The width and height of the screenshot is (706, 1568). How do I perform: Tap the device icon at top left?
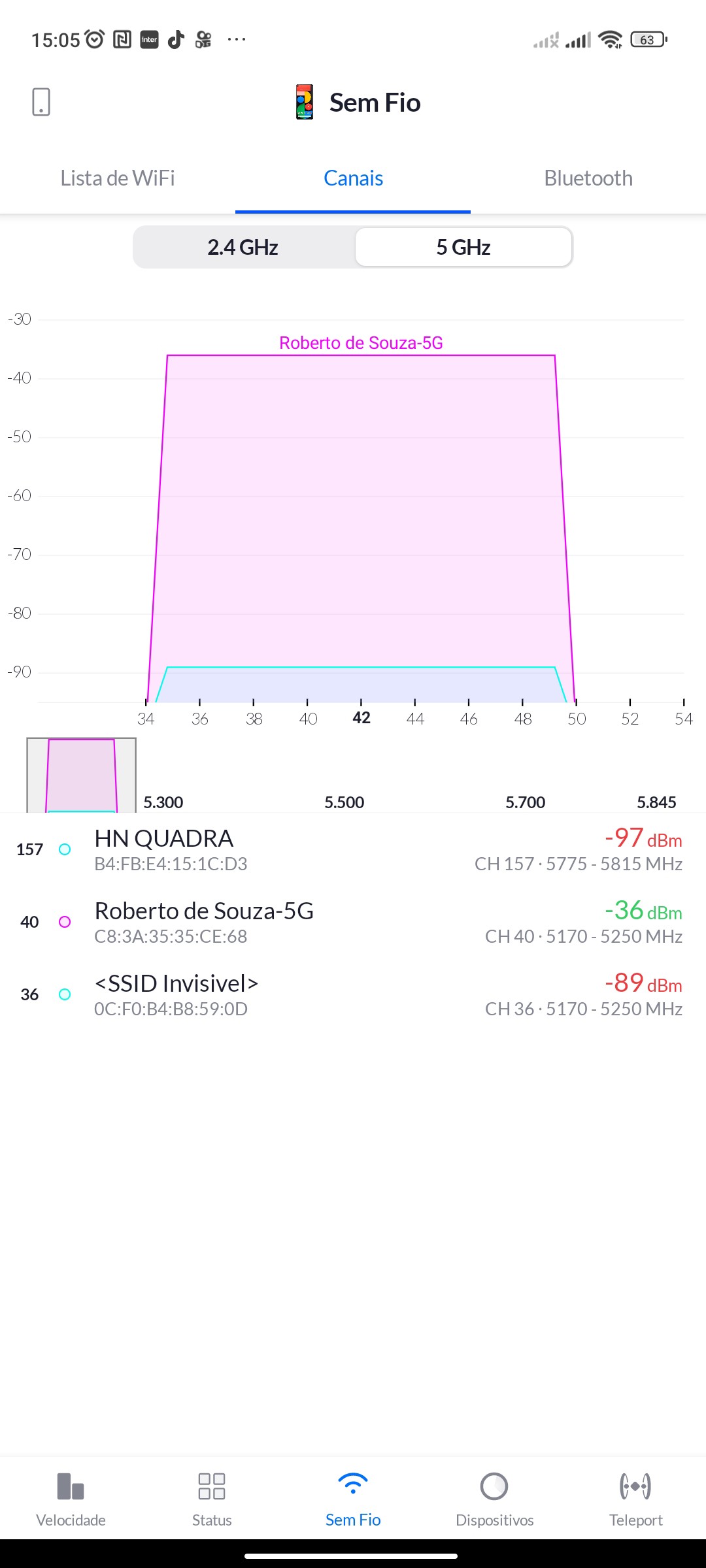pos(41,102)
